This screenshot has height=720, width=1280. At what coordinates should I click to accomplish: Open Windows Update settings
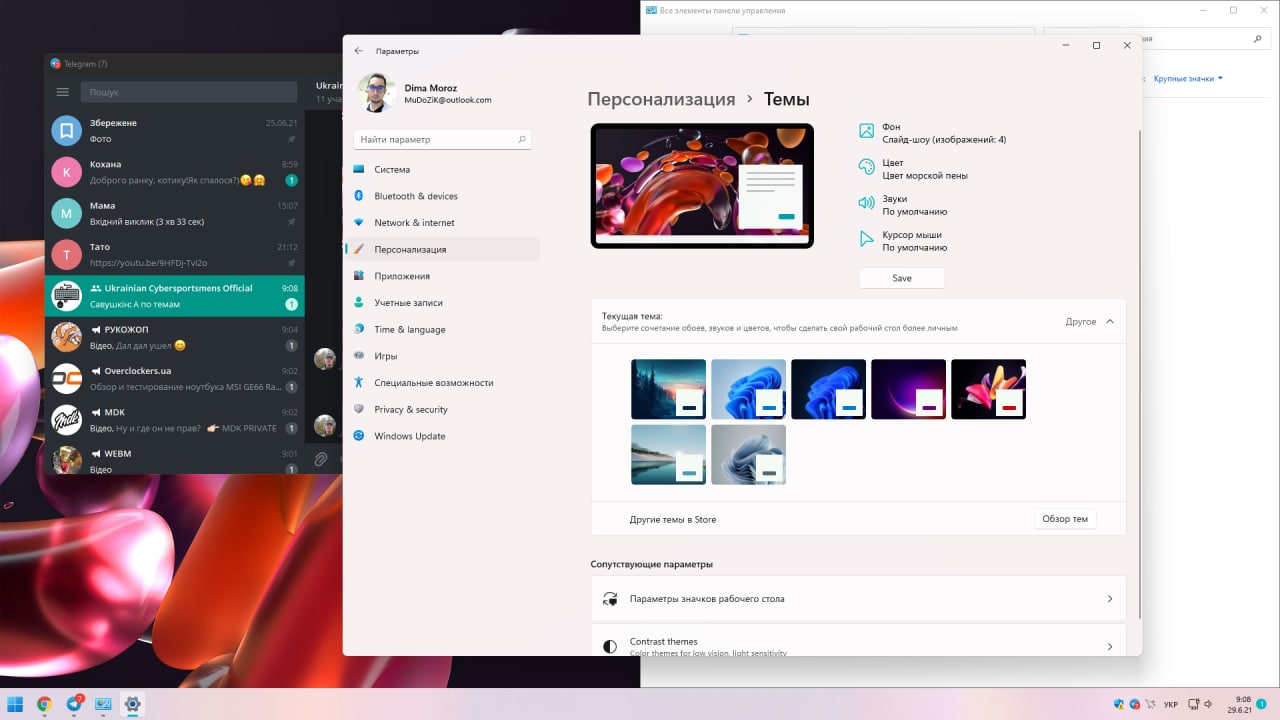click(441, 436)
